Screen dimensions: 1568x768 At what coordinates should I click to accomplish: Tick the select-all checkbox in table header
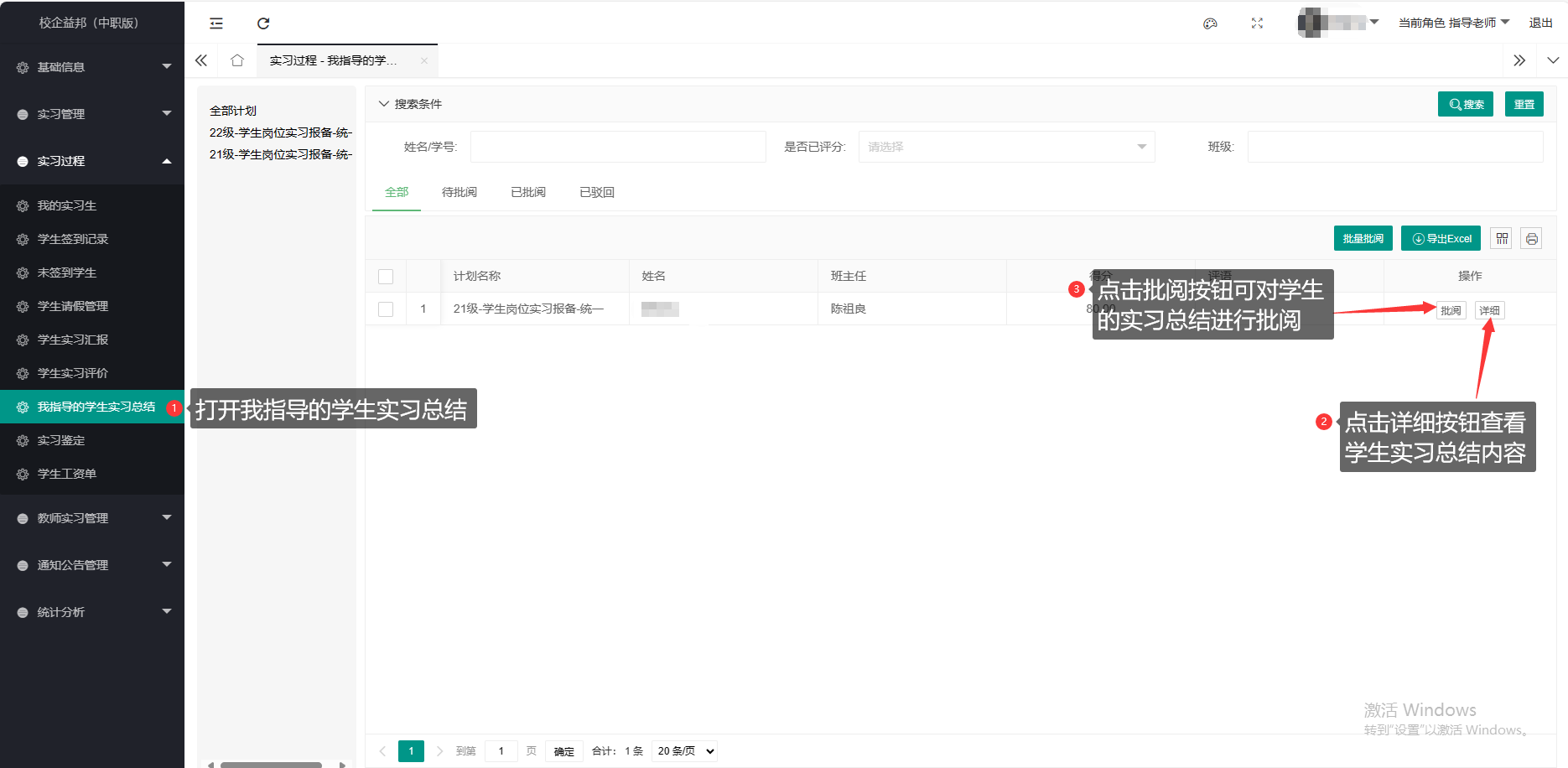[386, 277]
